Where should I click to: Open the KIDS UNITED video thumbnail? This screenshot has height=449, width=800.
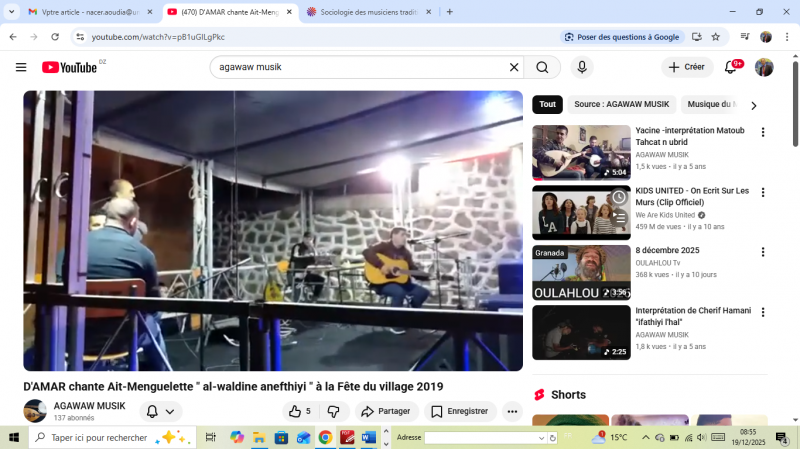581,212
